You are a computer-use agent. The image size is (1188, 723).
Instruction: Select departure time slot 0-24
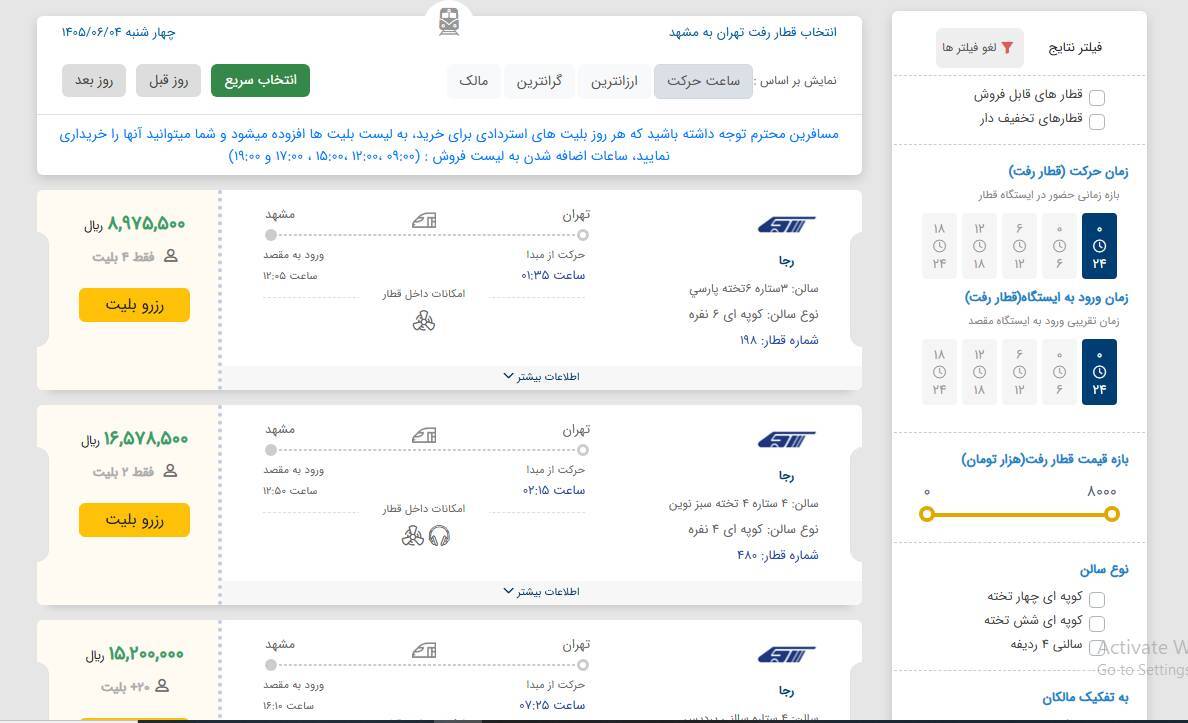[x=1099, y=246]
